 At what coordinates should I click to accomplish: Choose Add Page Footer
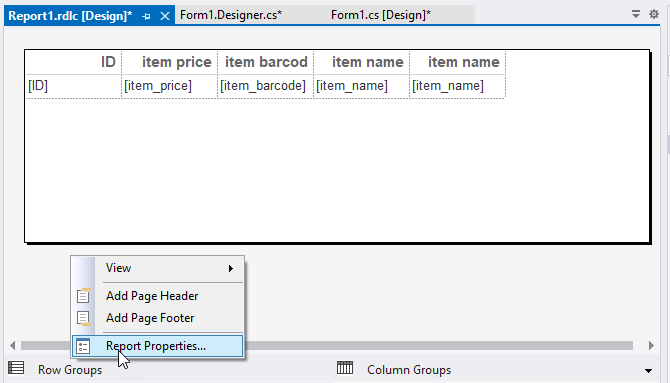coord(158,318)
